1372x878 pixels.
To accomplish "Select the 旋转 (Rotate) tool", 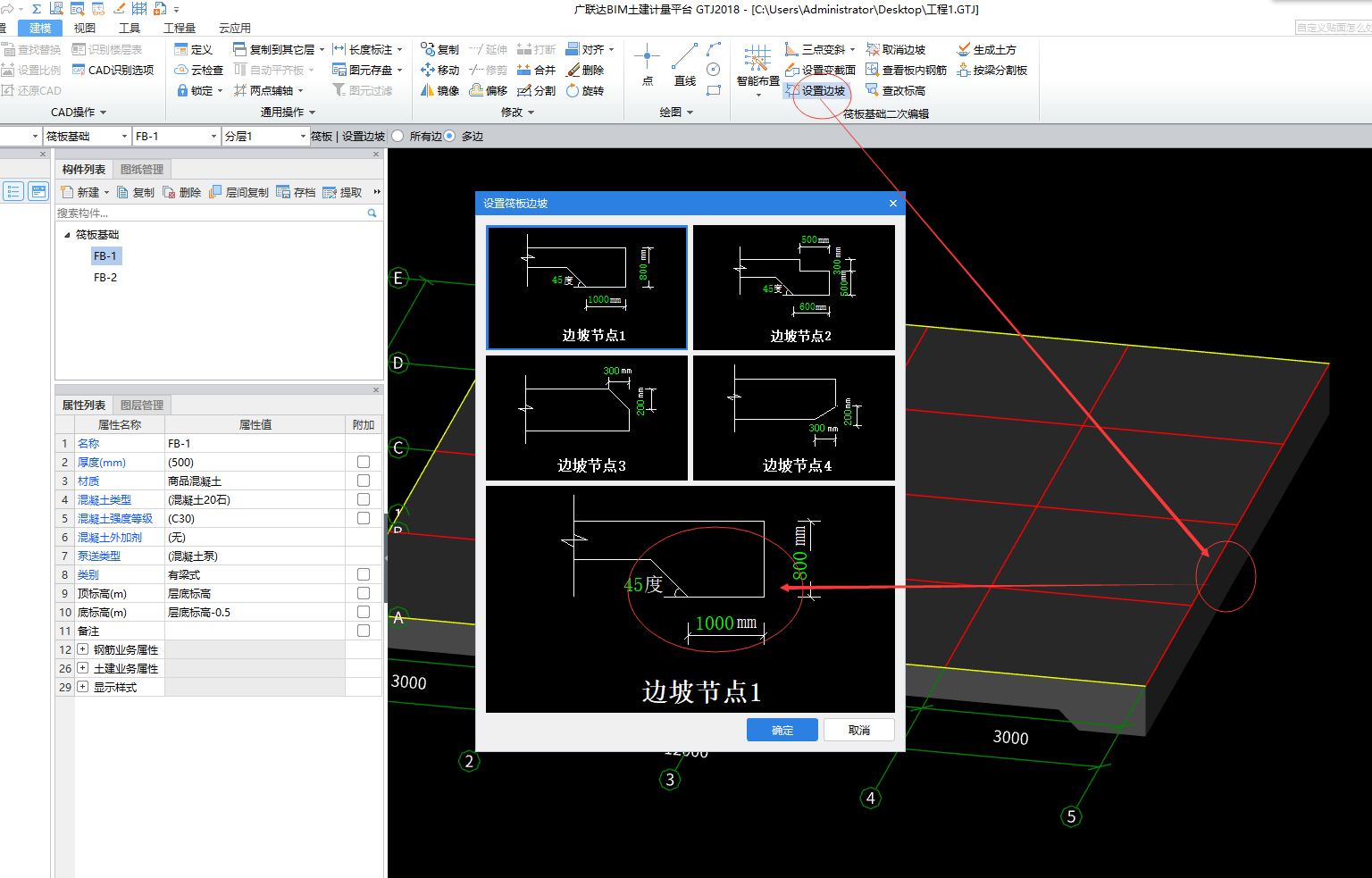I will point(585,90).
